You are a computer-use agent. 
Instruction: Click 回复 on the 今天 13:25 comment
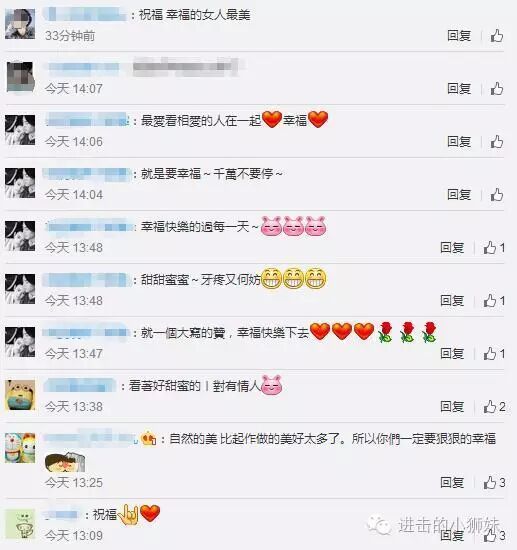452,483
